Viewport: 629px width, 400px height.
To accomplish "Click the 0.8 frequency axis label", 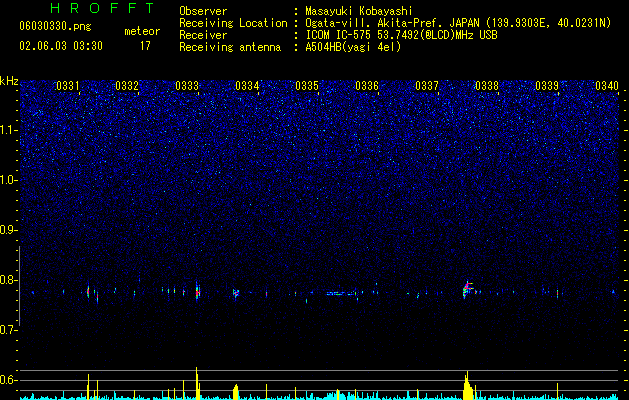I will click(9, 280).
